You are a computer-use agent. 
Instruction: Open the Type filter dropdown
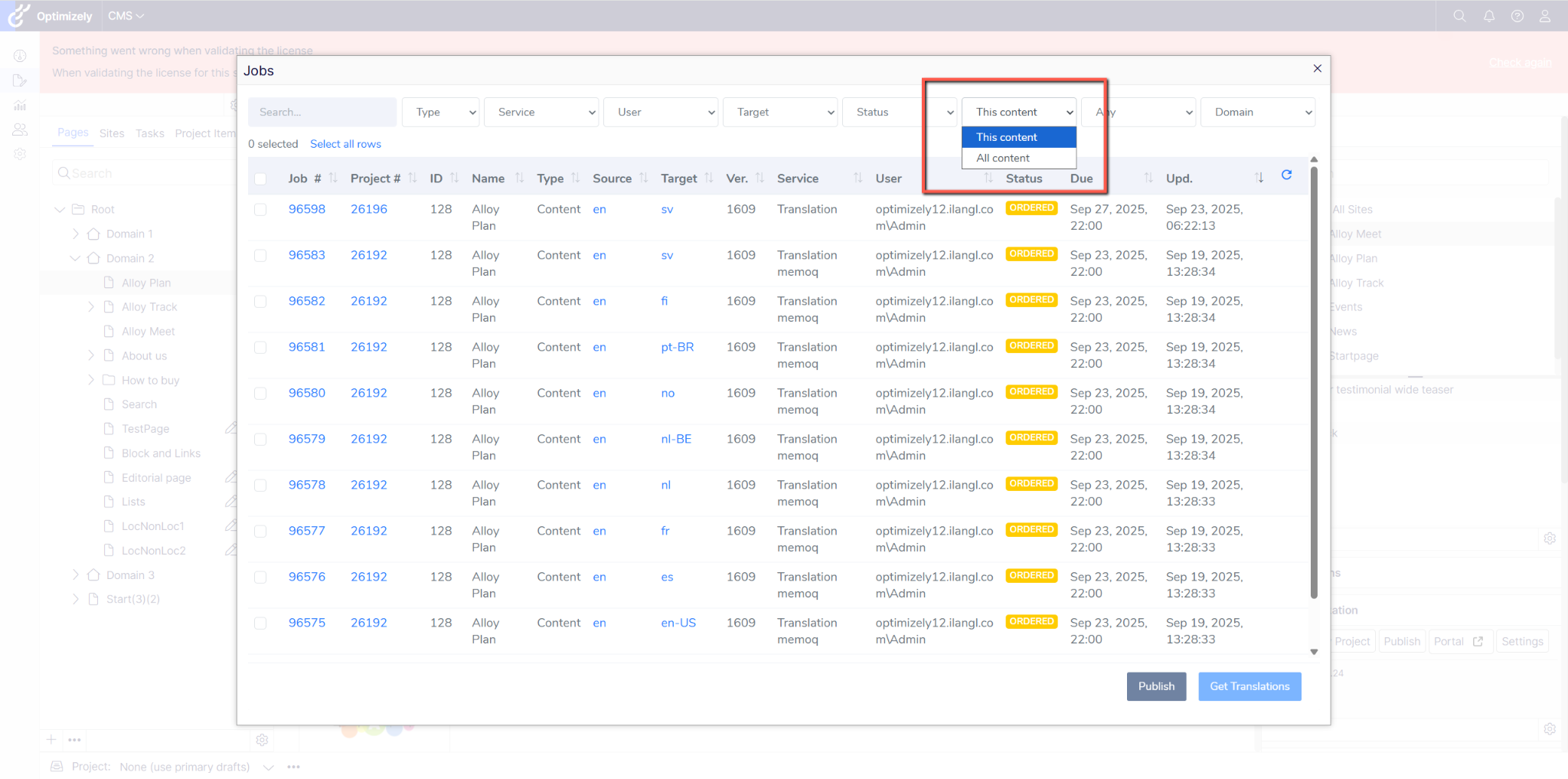441,113
